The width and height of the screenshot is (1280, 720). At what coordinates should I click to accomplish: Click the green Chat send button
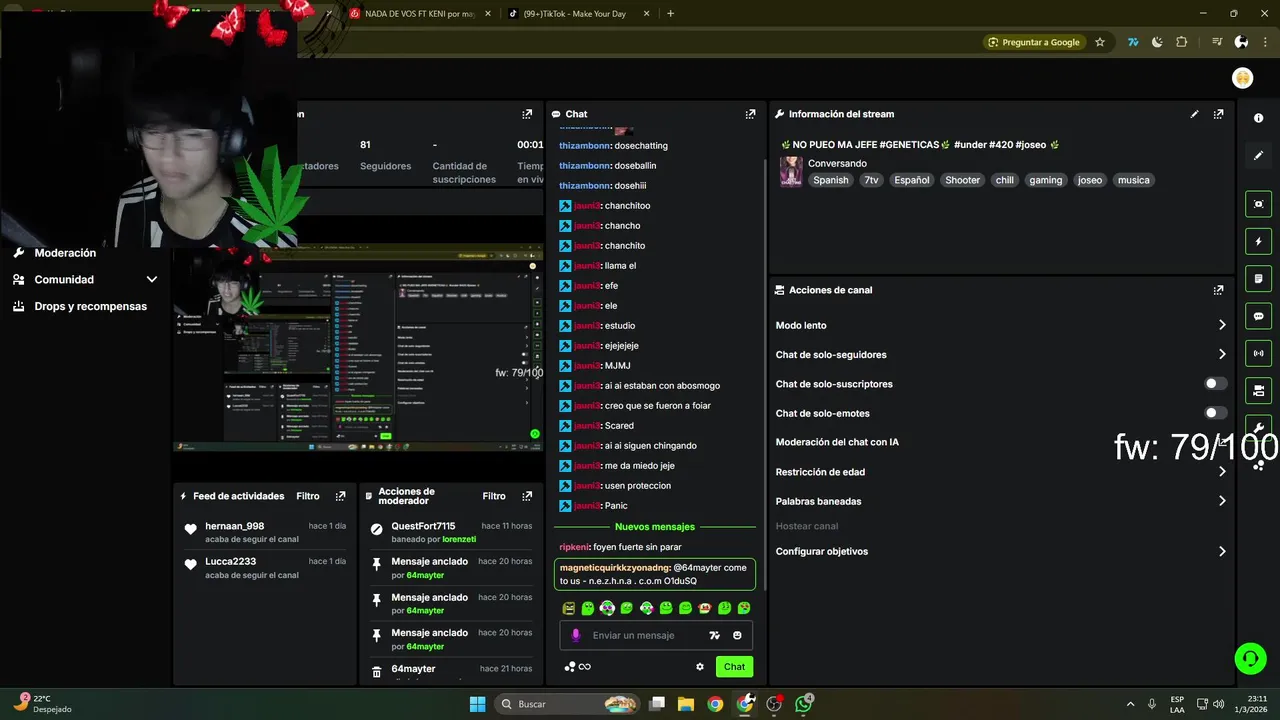(x=734, y=667)
